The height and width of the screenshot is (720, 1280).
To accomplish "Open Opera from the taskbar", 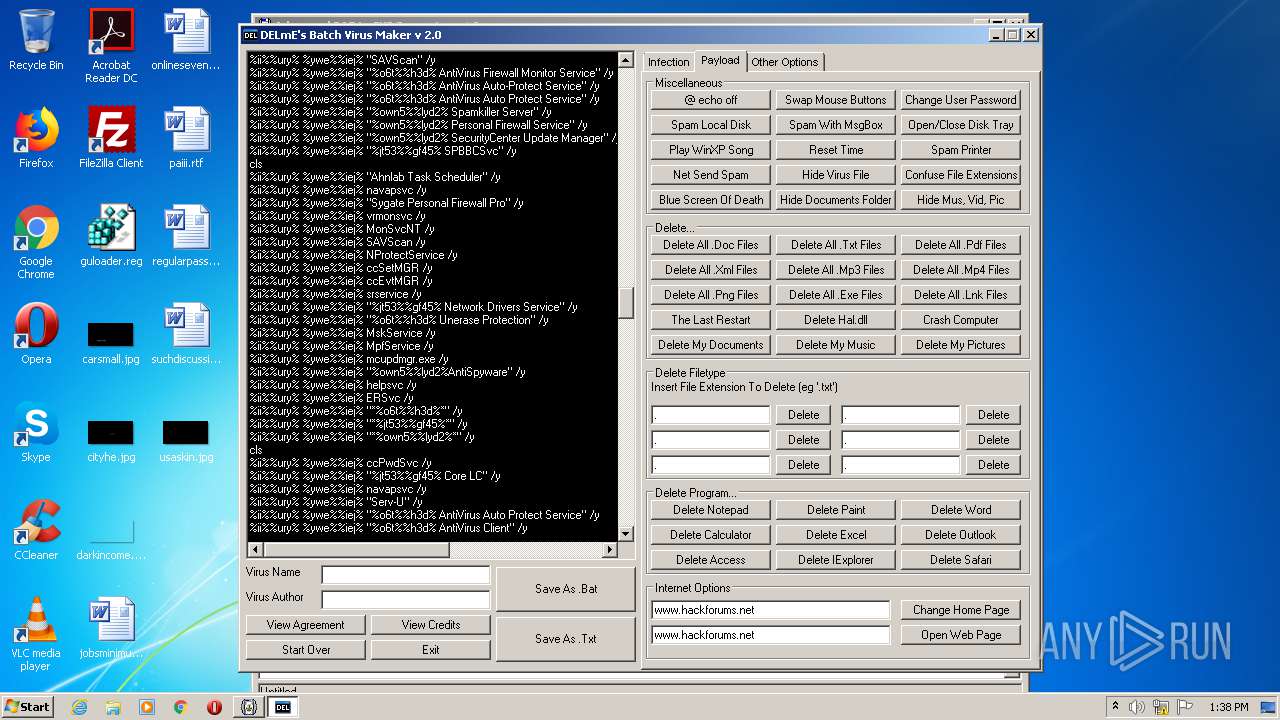I will pos(214,707).
